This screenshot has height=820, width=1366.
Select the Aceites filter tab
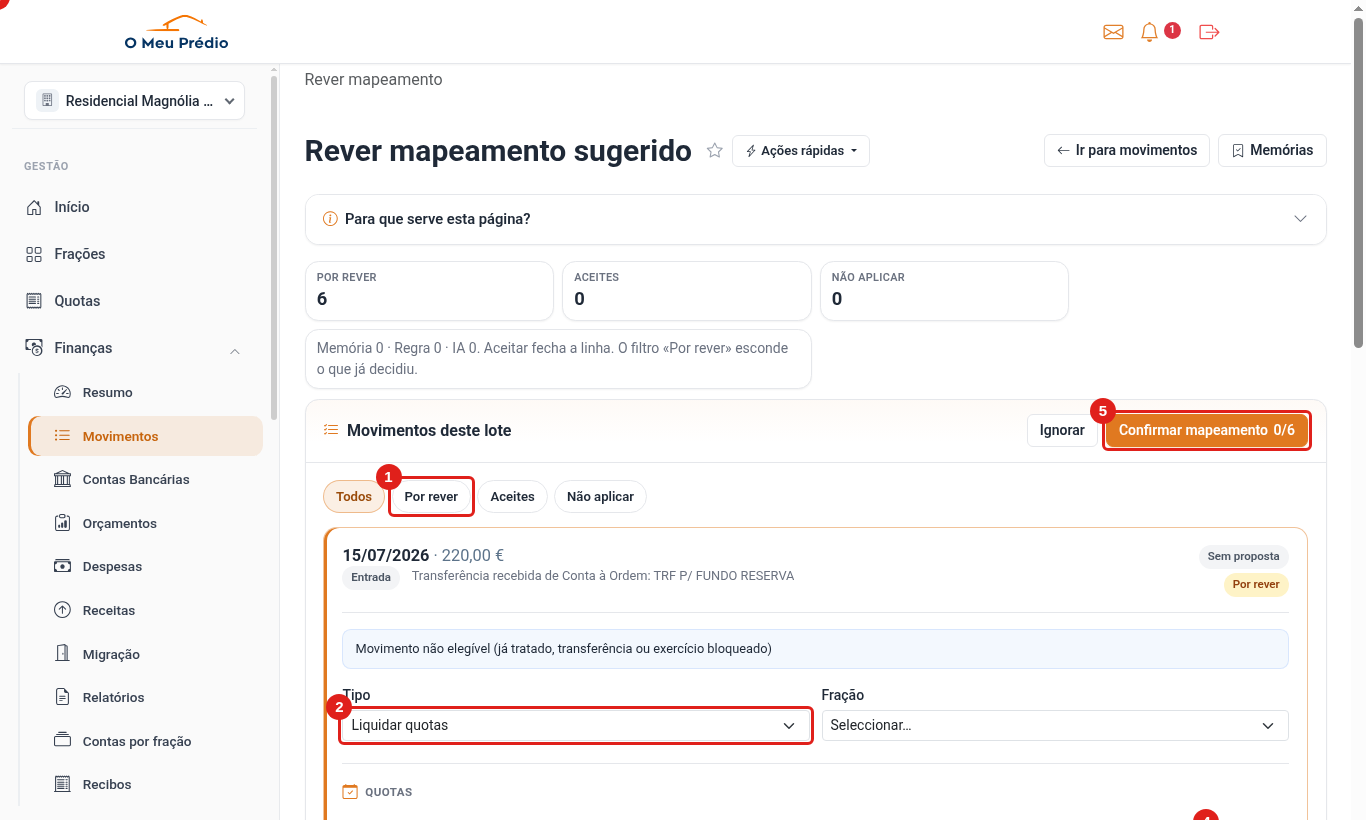[x=512, y=497]
